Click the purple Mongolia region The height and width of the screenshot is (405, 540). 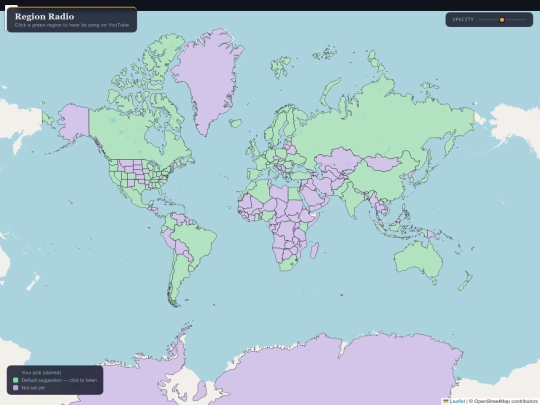382,162
